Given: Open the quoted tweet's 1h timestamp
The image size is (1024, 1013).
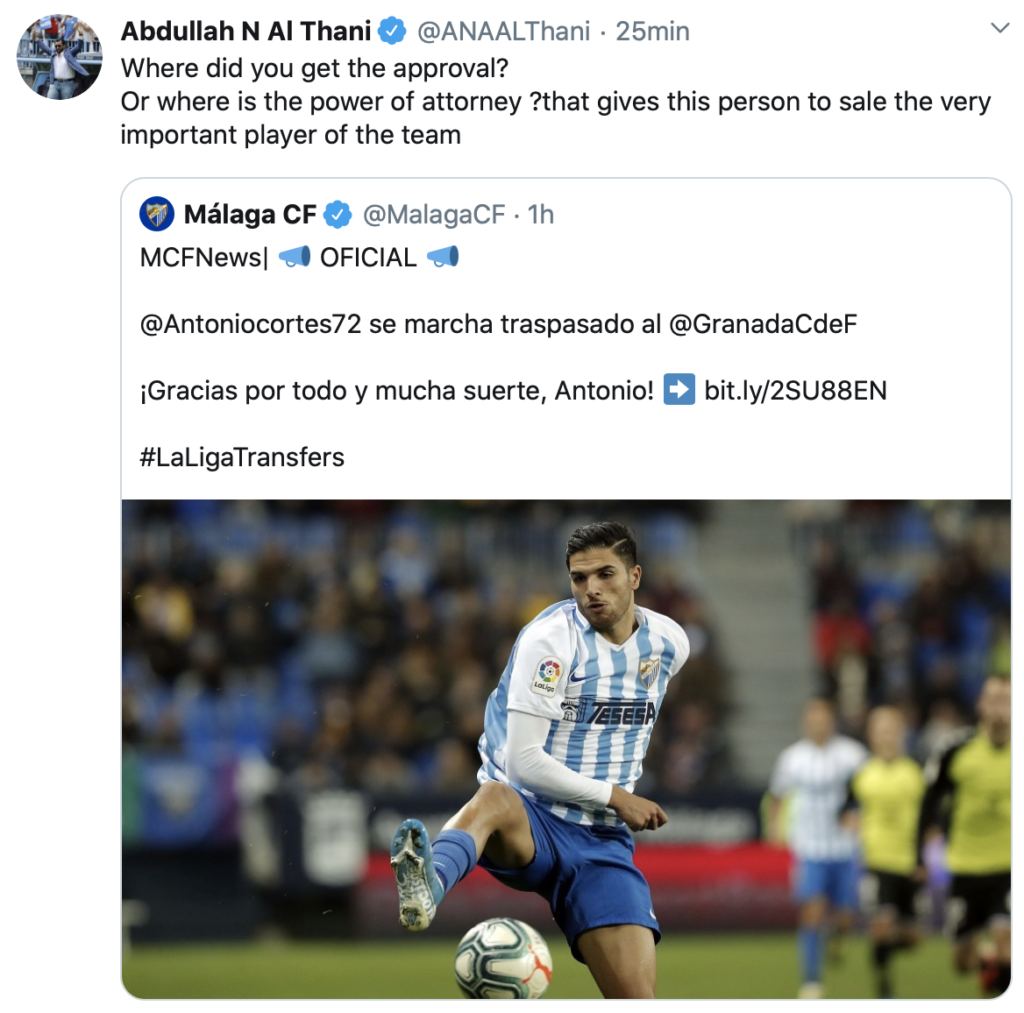Looking at the screenshot, I should pos(541,214).
